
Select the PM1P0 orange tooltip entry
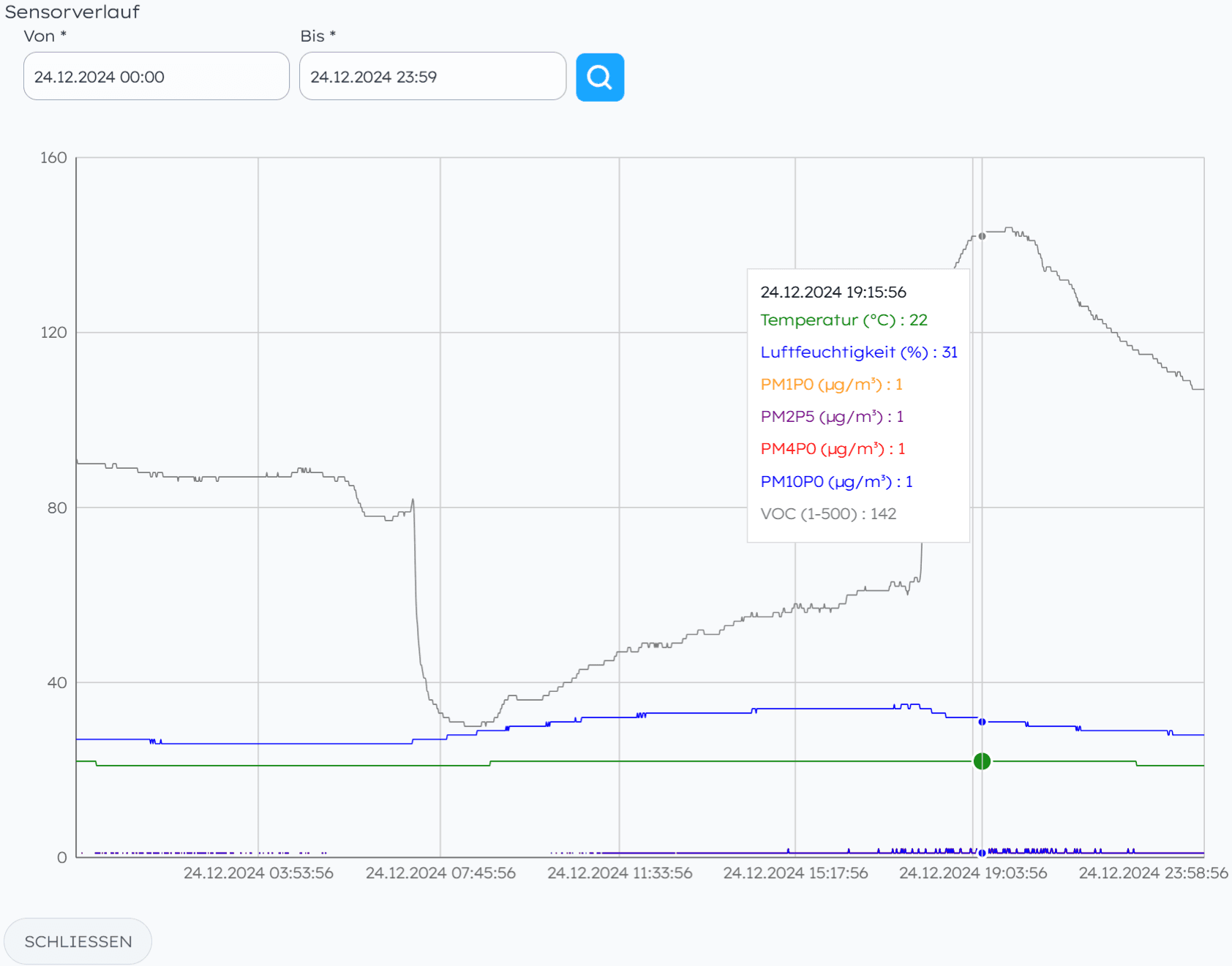click(x=831, y=385)
